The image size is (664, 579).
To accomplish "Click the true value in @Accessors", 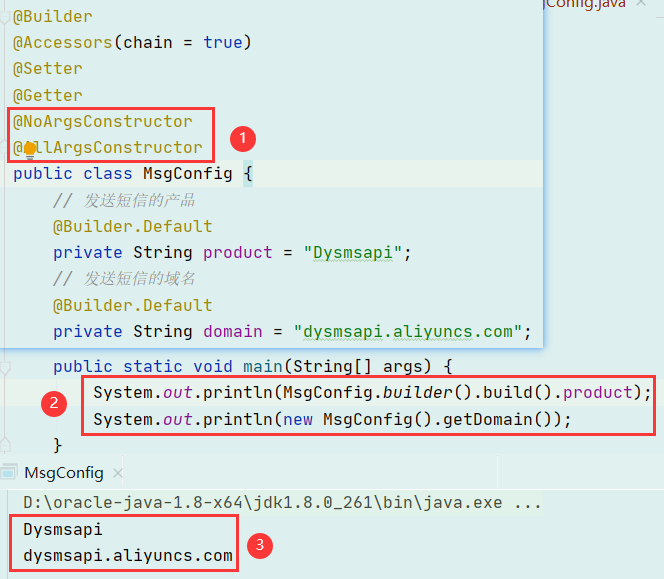I will click(x=223, y=43).
